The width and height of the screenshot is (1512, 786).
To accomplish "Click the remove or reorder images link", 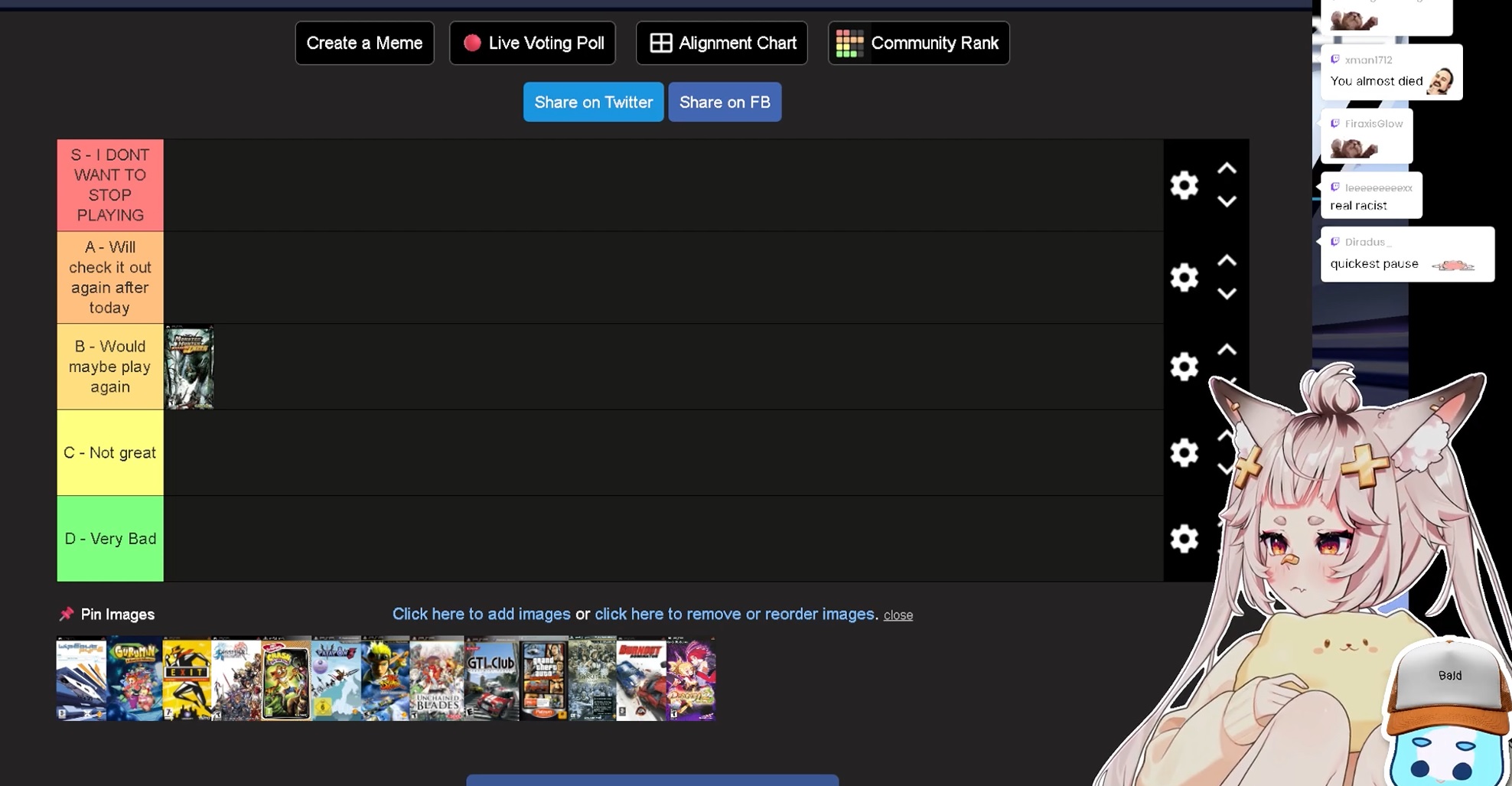I will pyautogui.click(x=735, y=614).
